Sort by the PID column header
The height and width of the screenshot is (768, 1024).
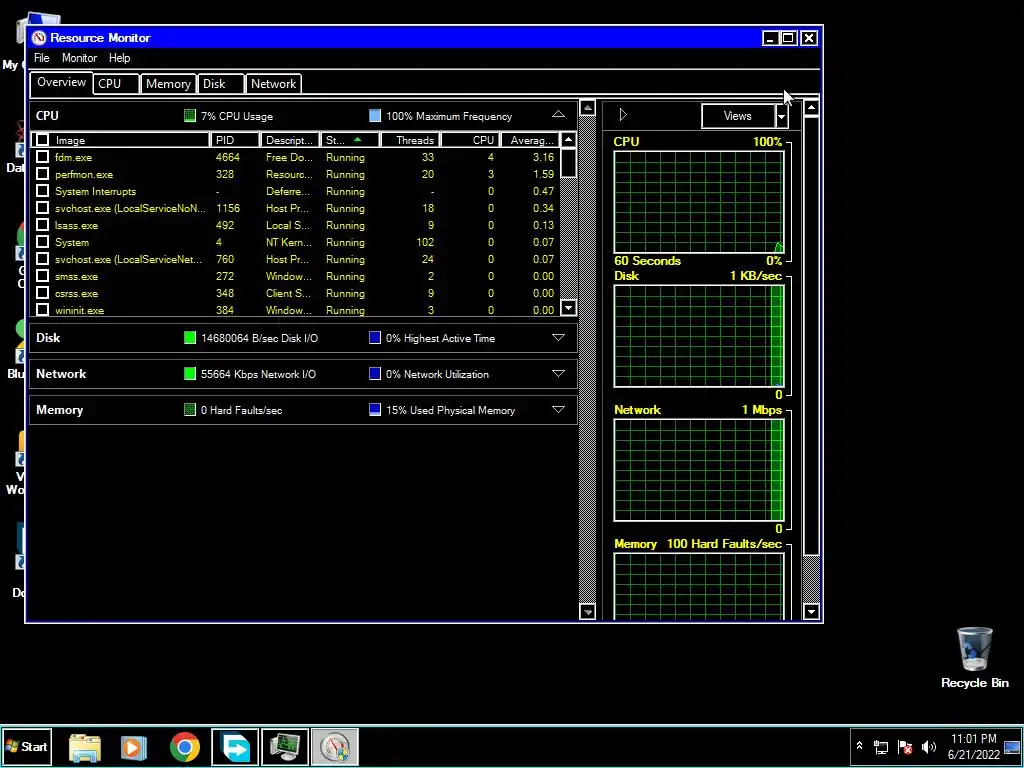pyautogui.click(x=234, y=140)
